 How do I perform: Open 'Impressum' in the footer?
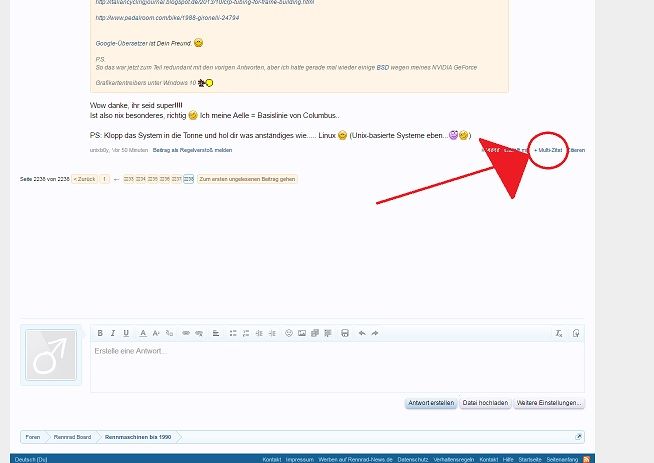click(x=299, y=459)
